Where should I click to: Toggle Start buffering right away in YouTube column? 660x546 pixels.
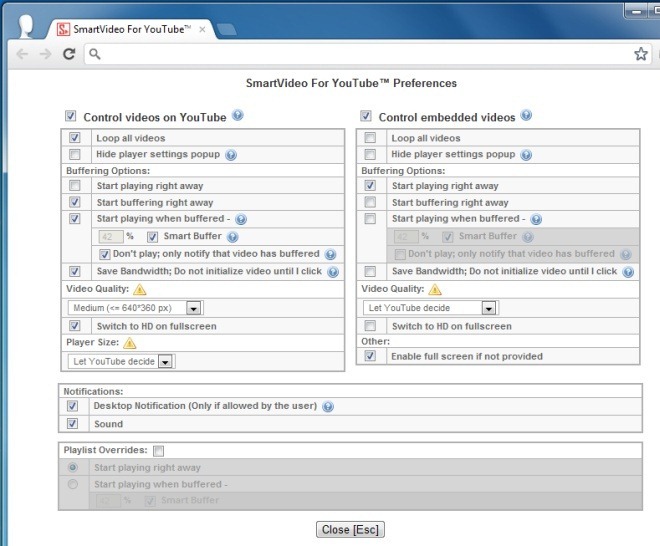click(75, 202)
